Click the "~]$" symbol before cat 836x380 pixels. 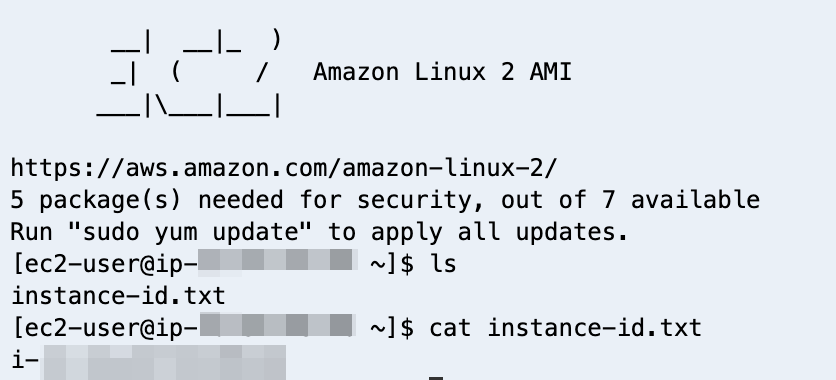click(x=392, y=328)
